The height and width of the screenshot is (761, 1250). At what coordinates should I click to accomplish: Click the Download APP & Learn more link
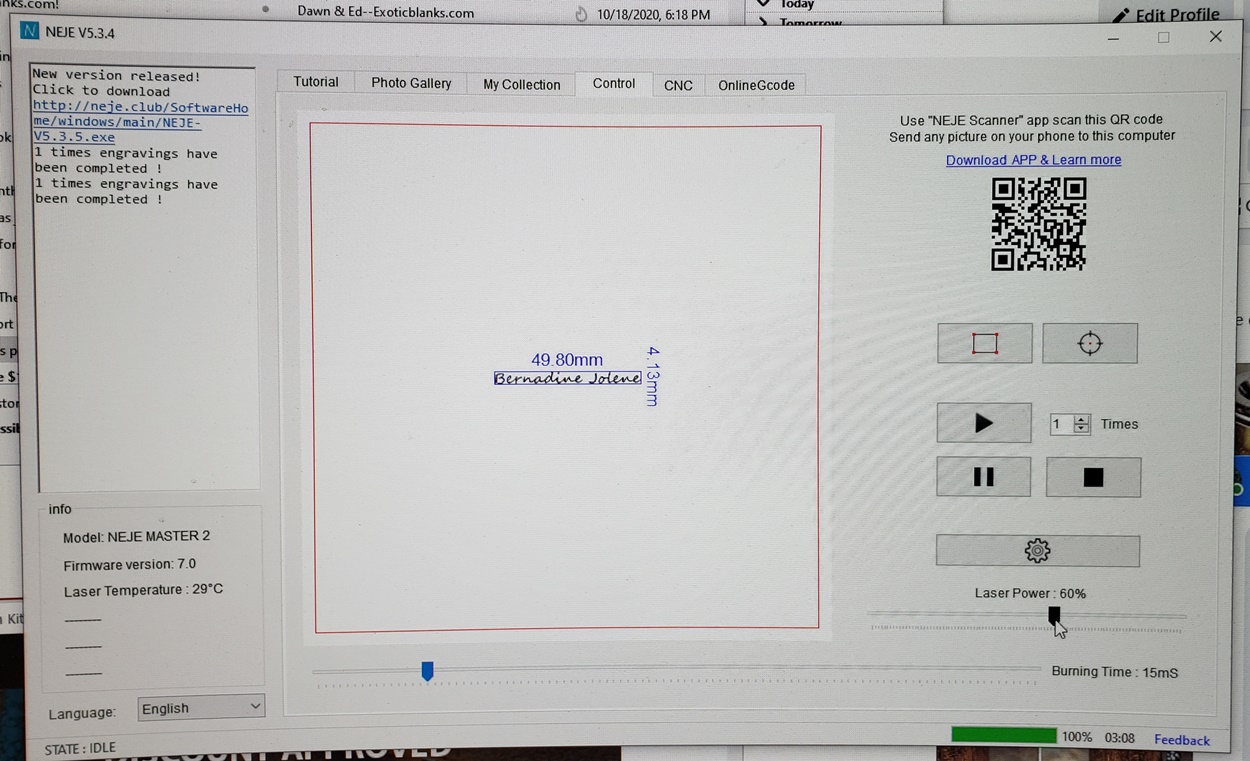(1033, 160)
